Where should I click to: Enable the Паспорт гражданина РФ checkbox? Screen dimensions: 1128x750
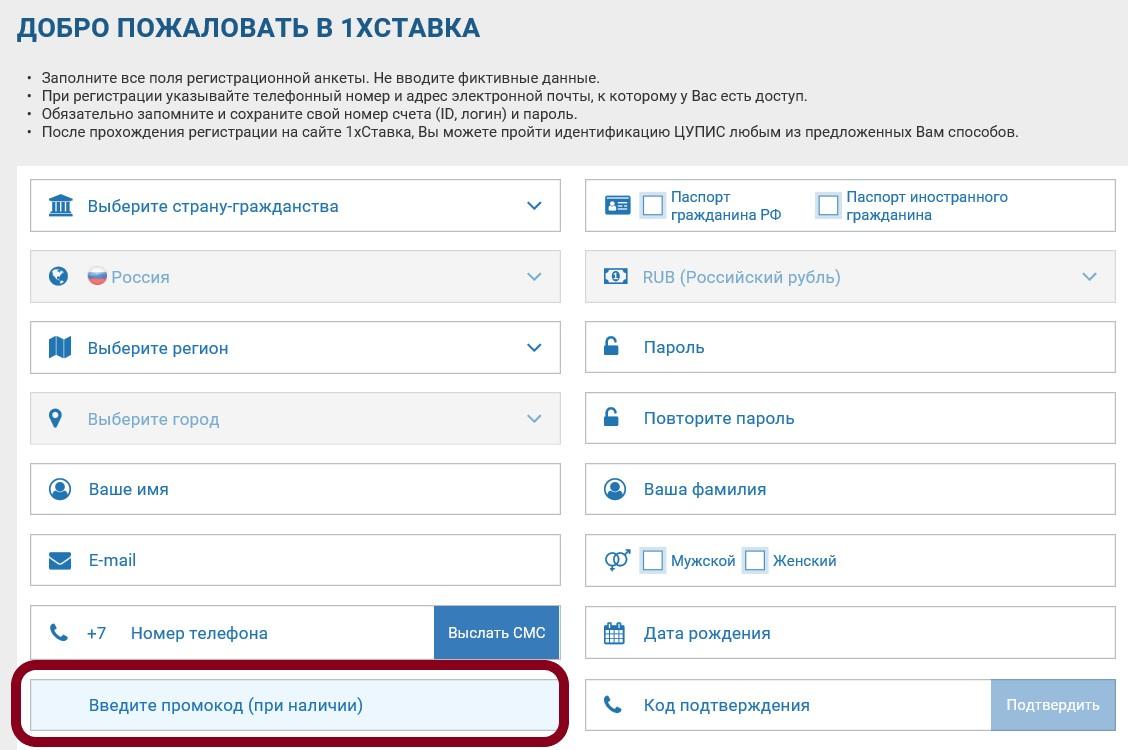point(655,205)
